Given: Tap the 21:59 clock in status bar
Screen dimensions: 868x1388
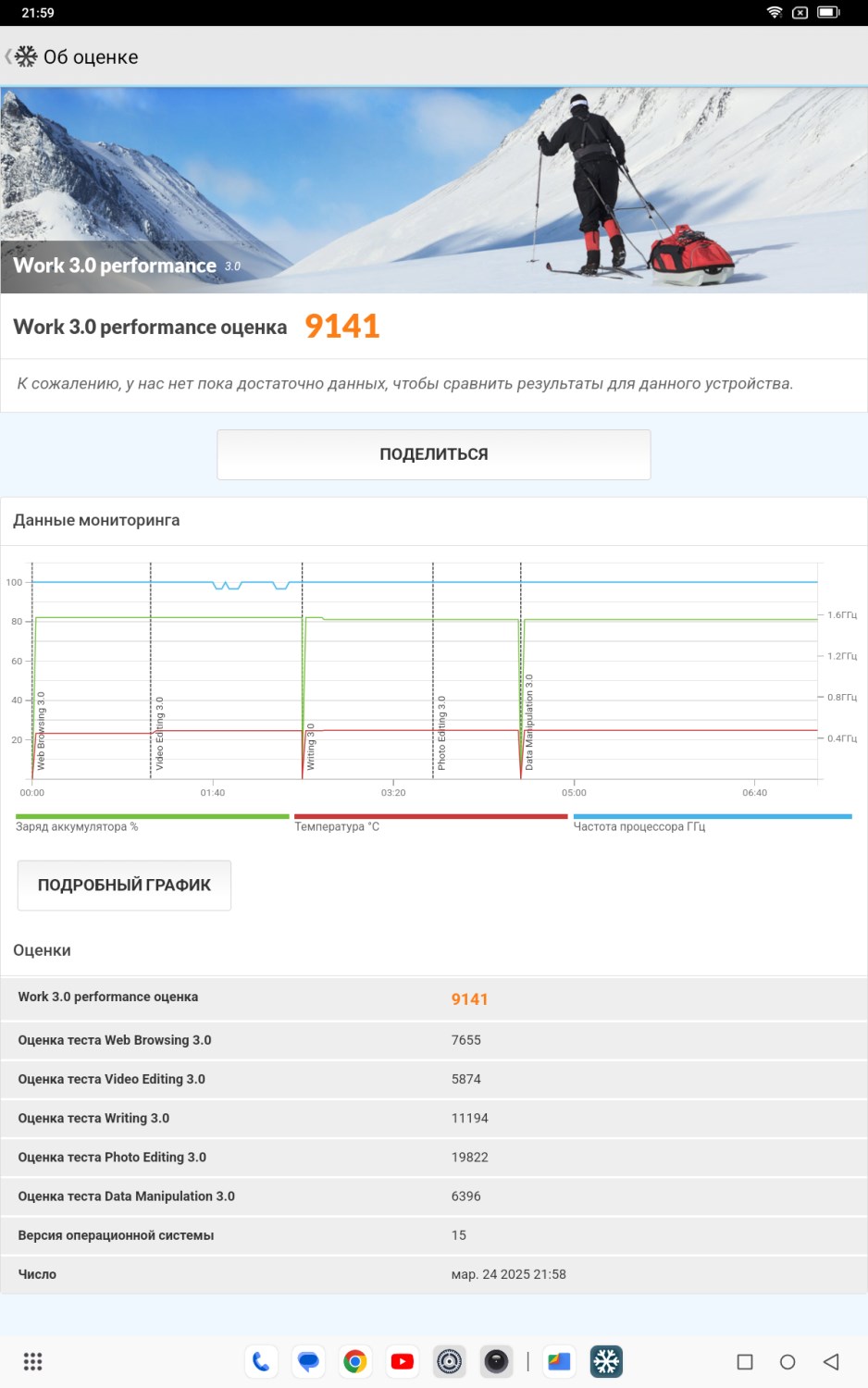Looking at the screenshot, I should pos(38,12).
